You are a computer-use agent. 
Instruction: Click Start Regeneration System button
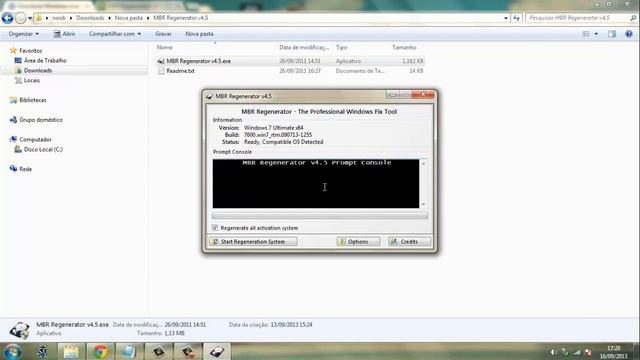coord(253,242)
